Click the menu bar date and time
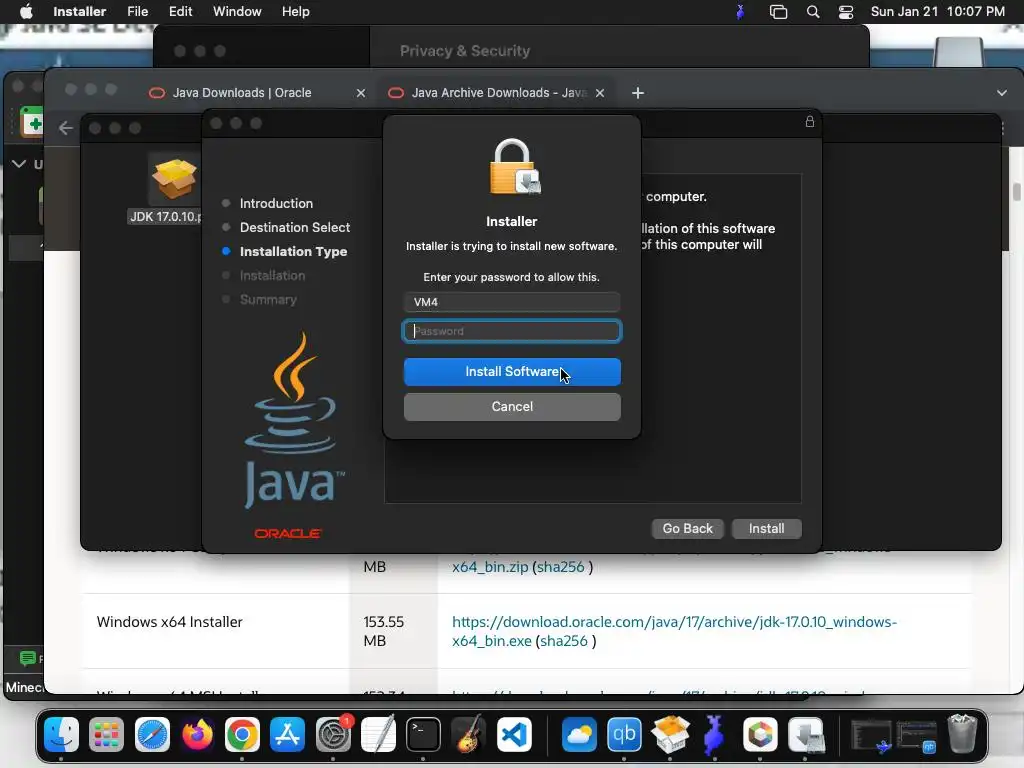 (x=937, y=12)
